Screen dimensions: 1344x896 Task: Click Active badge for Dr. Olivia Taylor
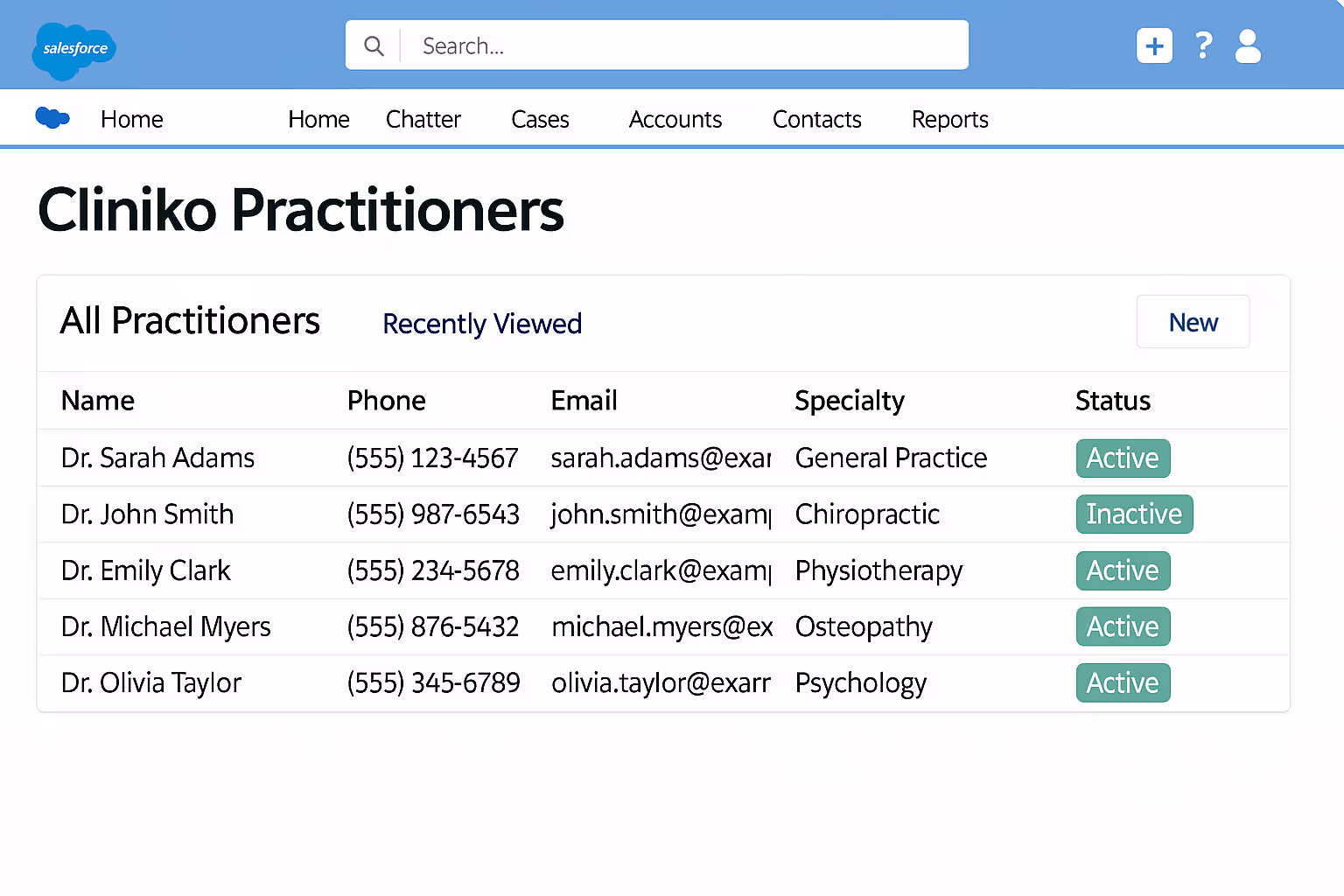[1123, 682]
